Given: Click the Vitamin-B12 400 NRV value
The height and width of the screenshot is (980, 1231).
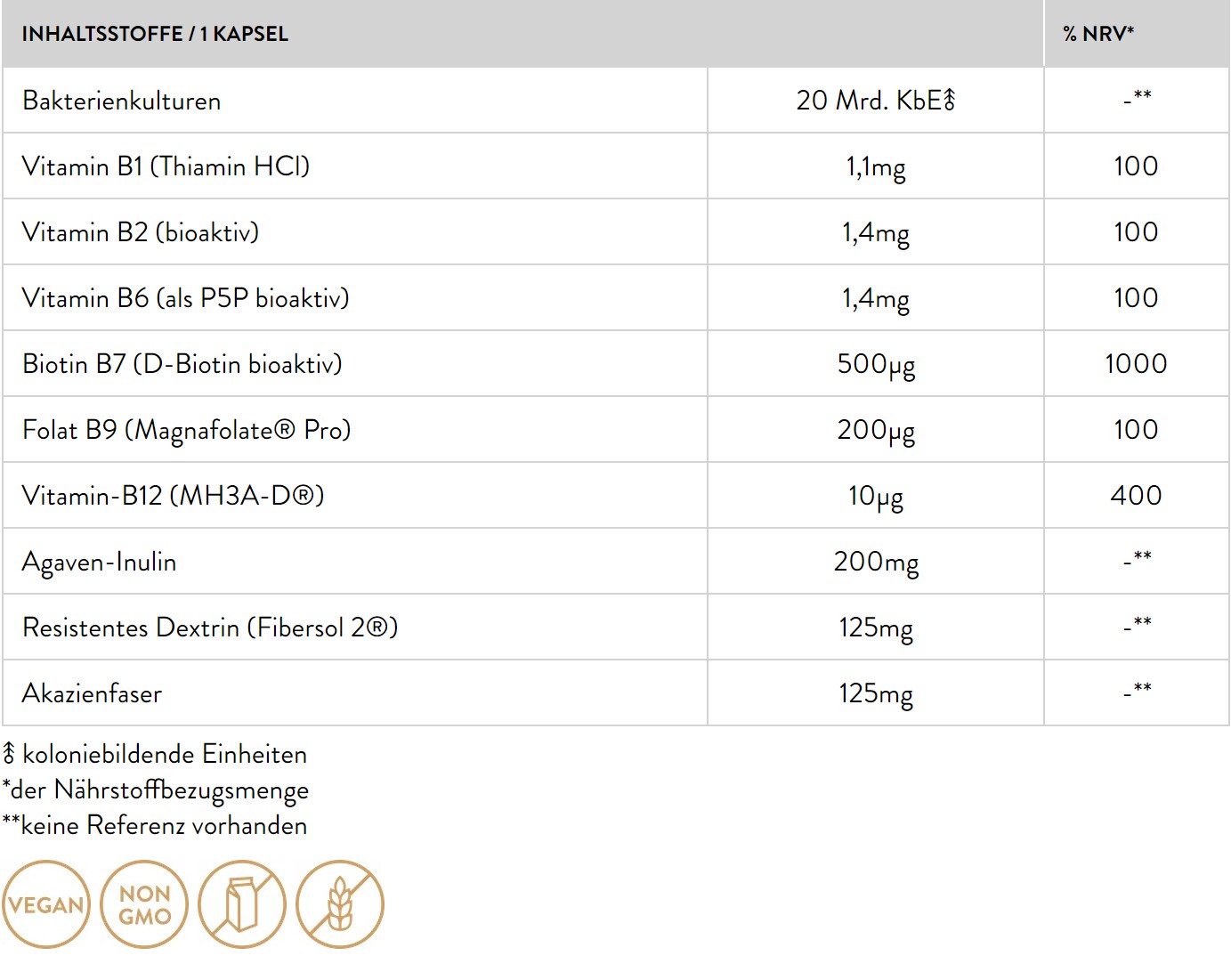Looking at the screenshot, I should (1136, 495).
